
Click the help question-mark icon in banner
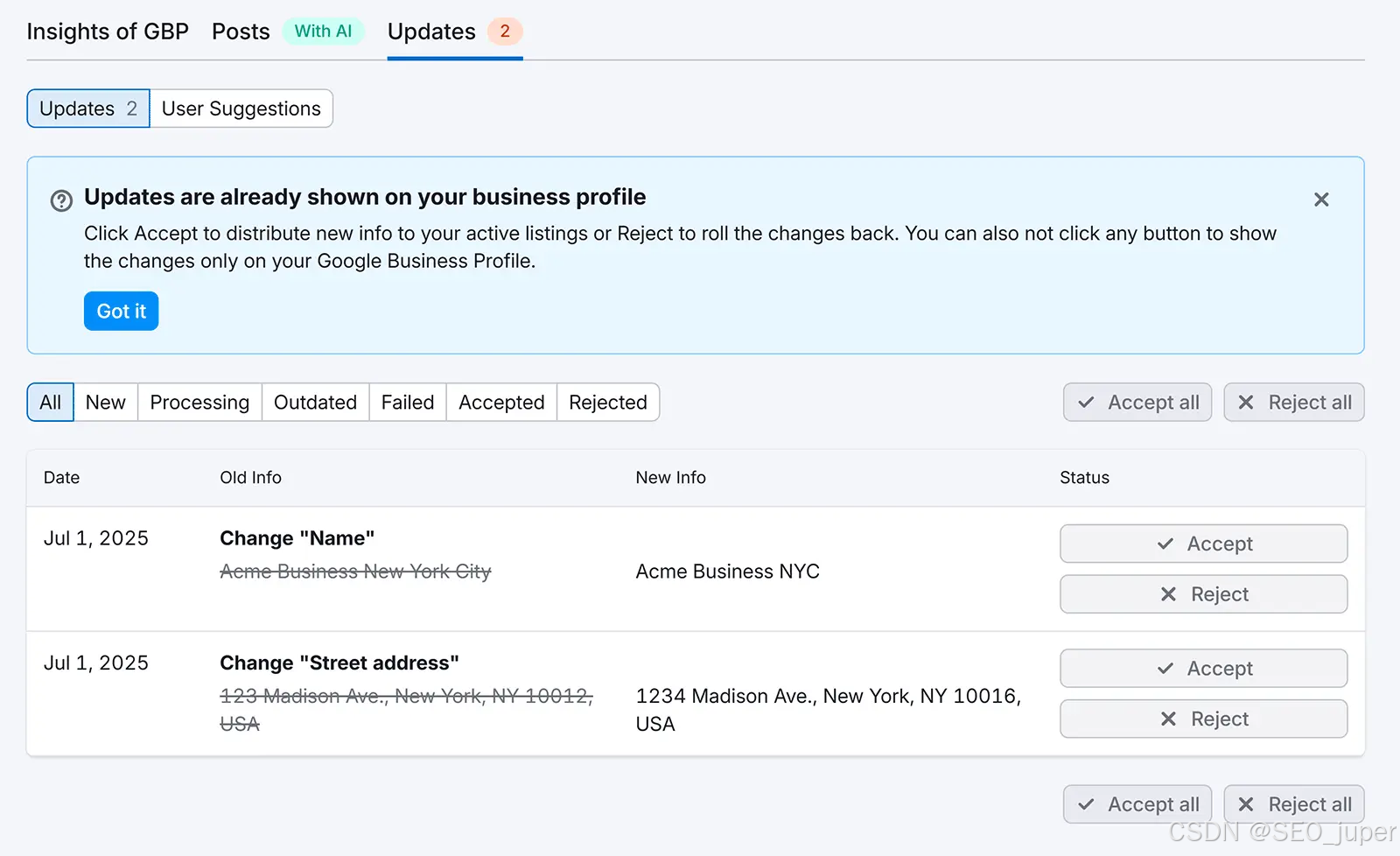pos(61,200)
